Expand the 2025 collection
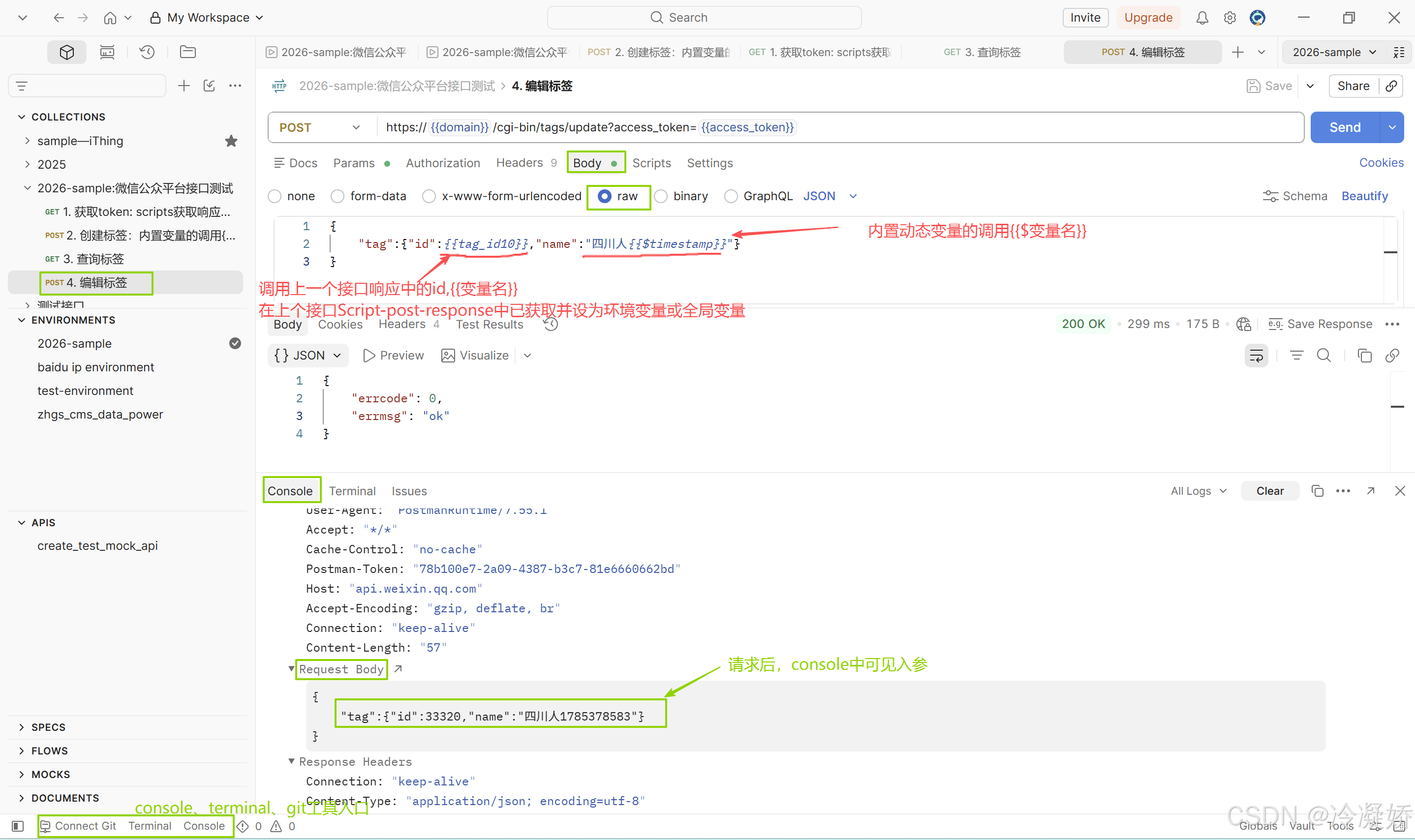 pos(27,164)
